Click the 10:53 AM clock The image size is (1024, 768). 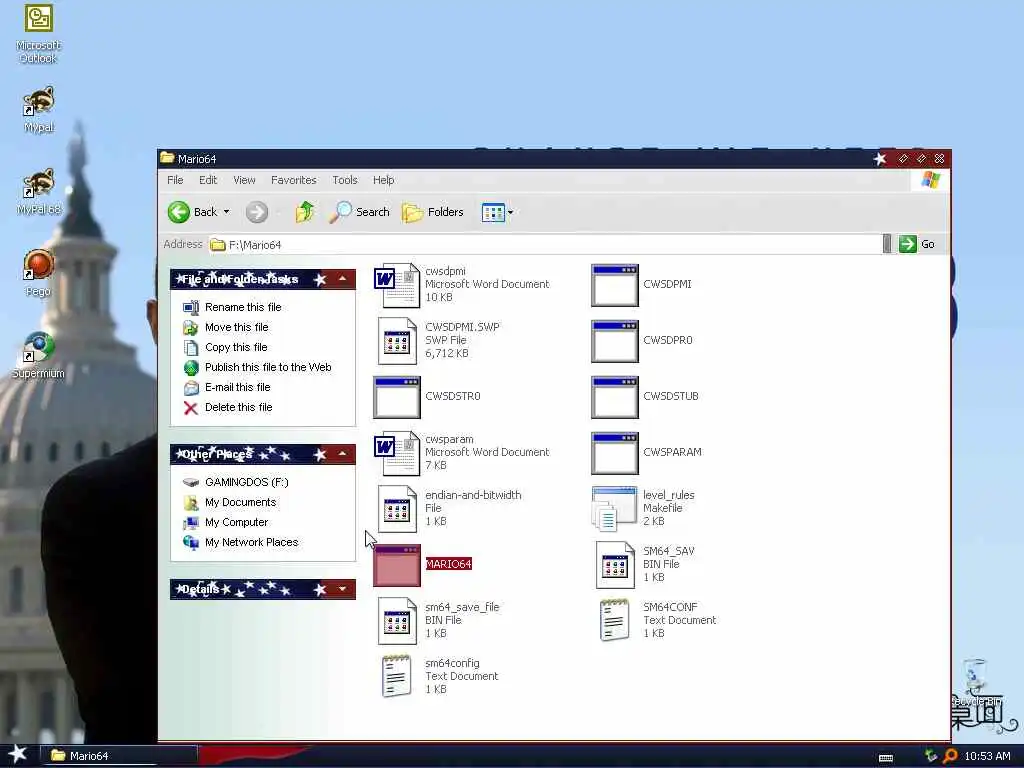coord(987,756)
